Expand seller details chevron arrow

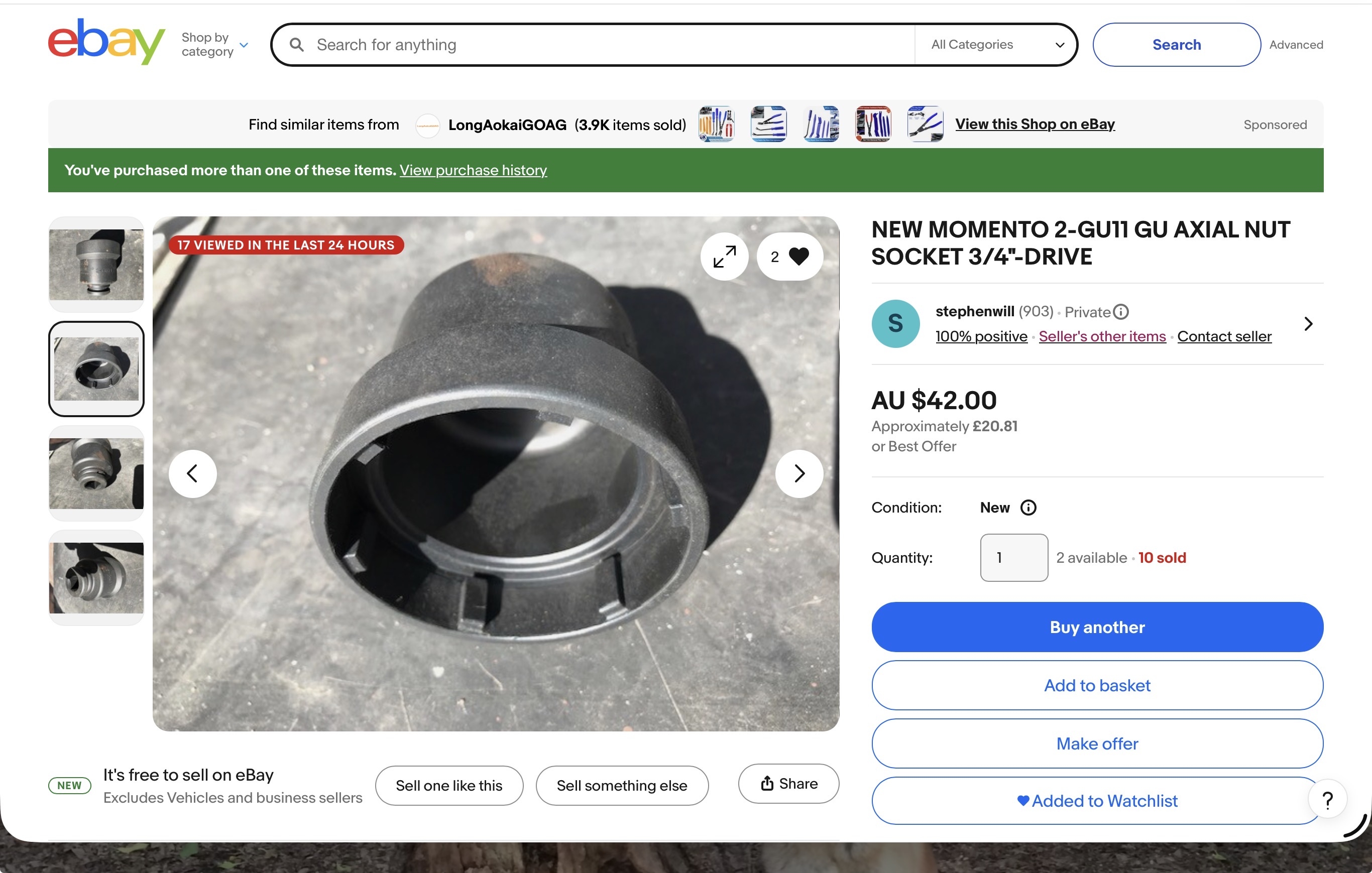click(1308, 323)
